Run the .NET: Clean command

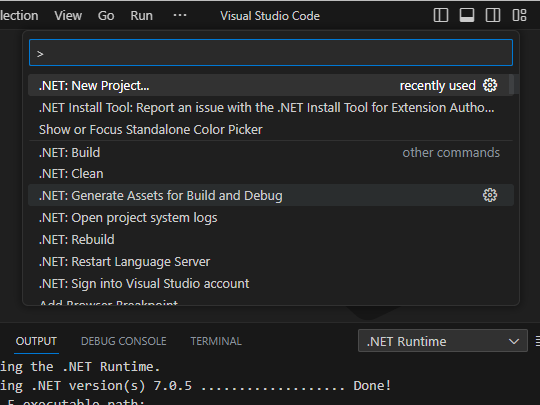271,174
